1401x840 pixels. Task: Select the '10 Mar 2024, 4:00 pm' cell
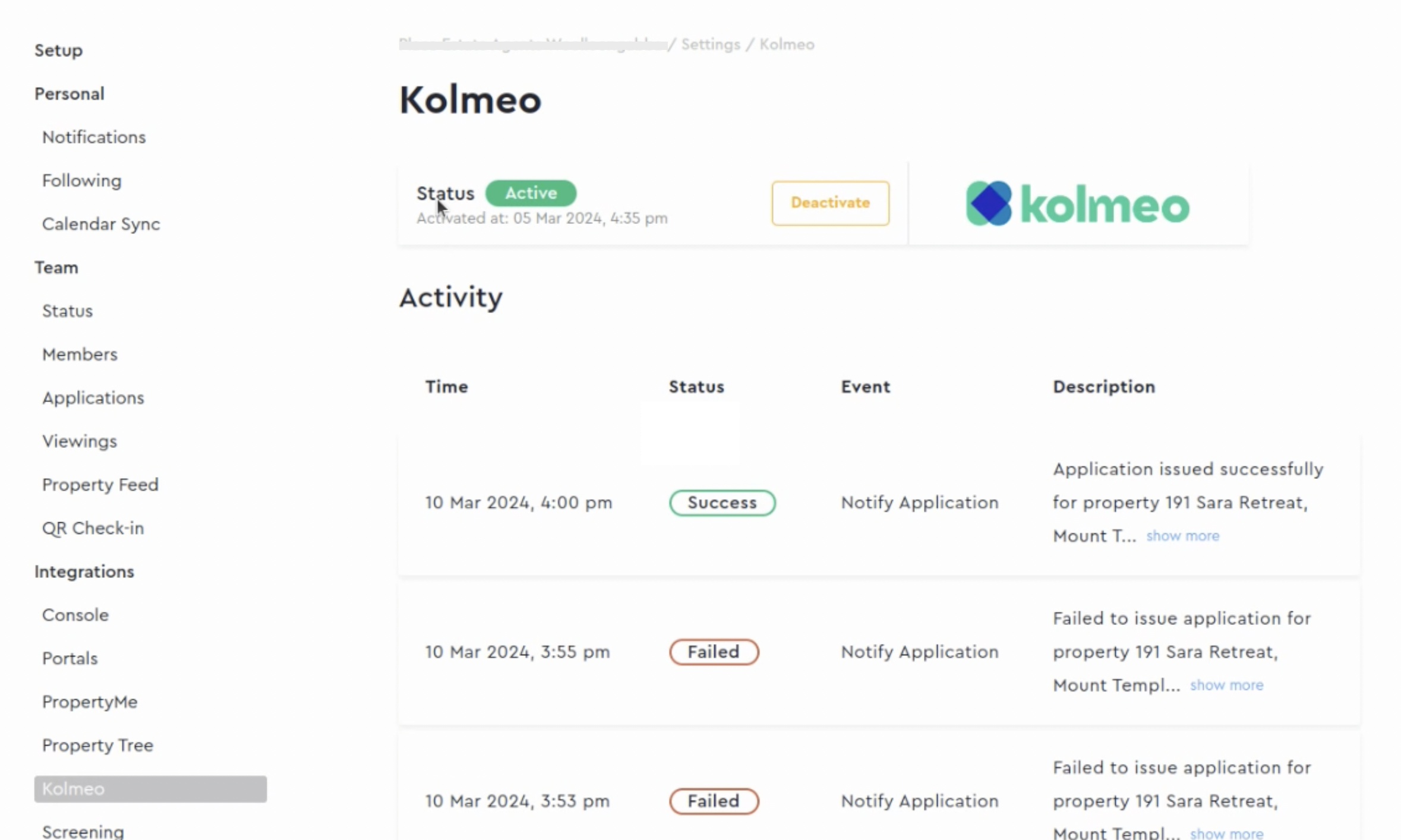point(519,503)
